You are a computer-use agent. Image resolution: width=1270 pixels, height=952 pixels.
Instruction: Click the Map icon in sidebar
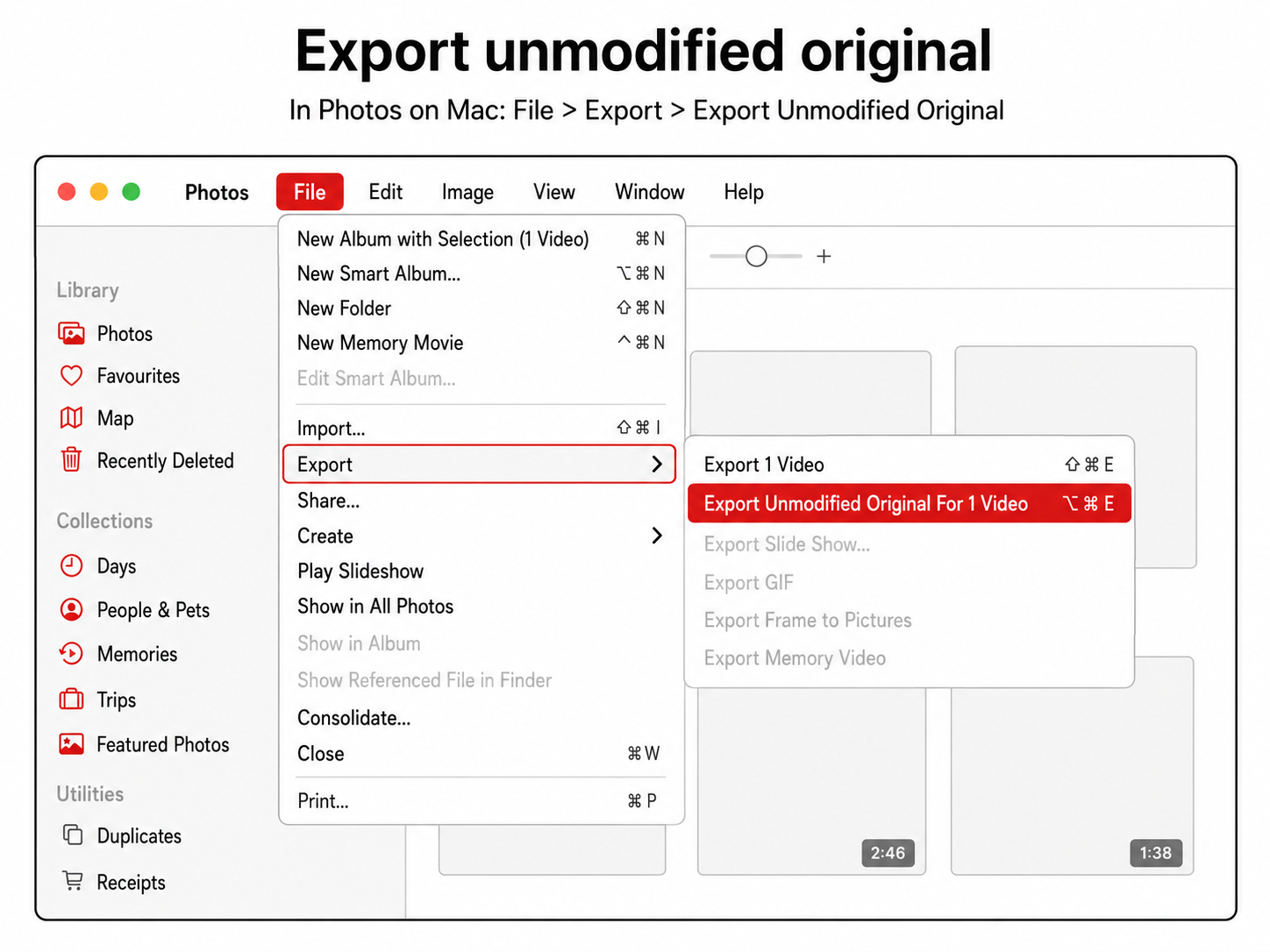71,418
